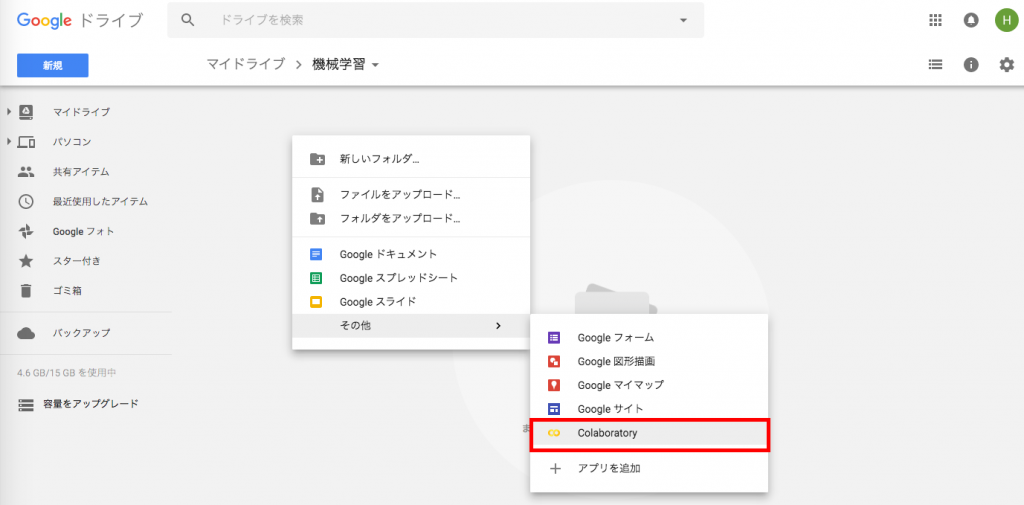Open the 機械学習 folder dropdown arrow
The image size is (1024, 505).
375,65
